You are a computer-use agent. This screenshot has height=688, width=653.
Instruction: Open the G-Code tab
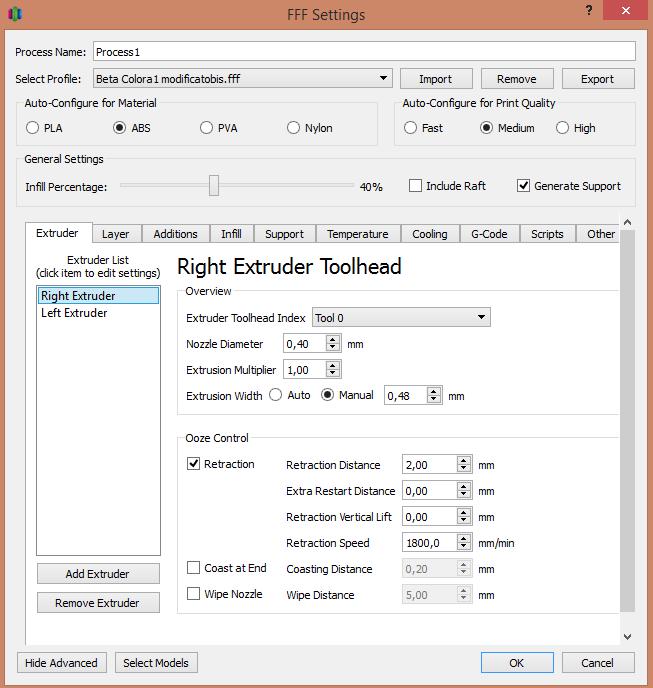[489, 234]
